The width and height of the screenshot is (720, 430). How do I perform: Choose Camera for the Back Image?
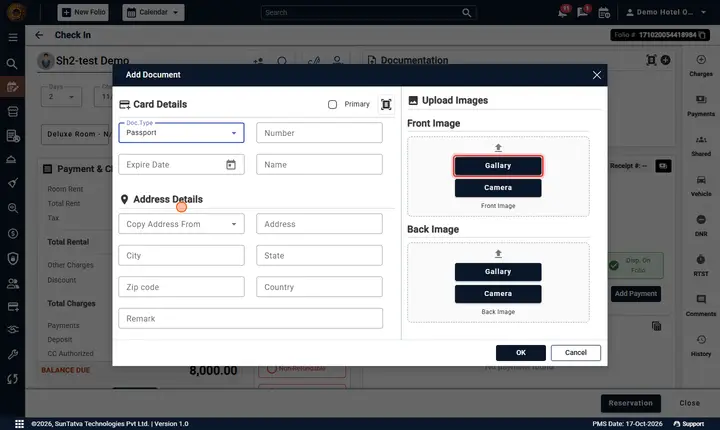click(x=498, y=294)
